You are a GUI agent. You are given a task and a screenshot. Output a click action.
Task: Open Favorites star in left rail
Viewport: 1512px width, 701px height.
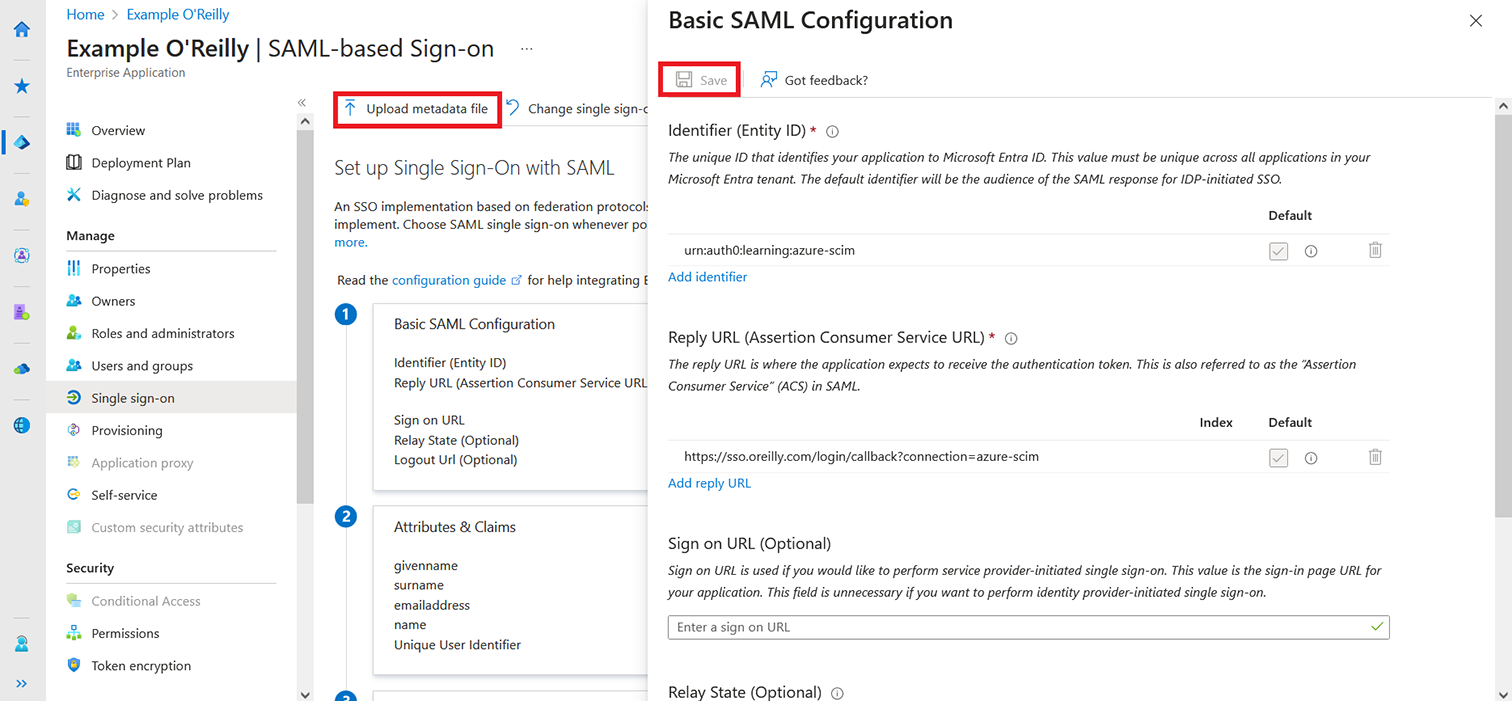(x=21, y=86)
